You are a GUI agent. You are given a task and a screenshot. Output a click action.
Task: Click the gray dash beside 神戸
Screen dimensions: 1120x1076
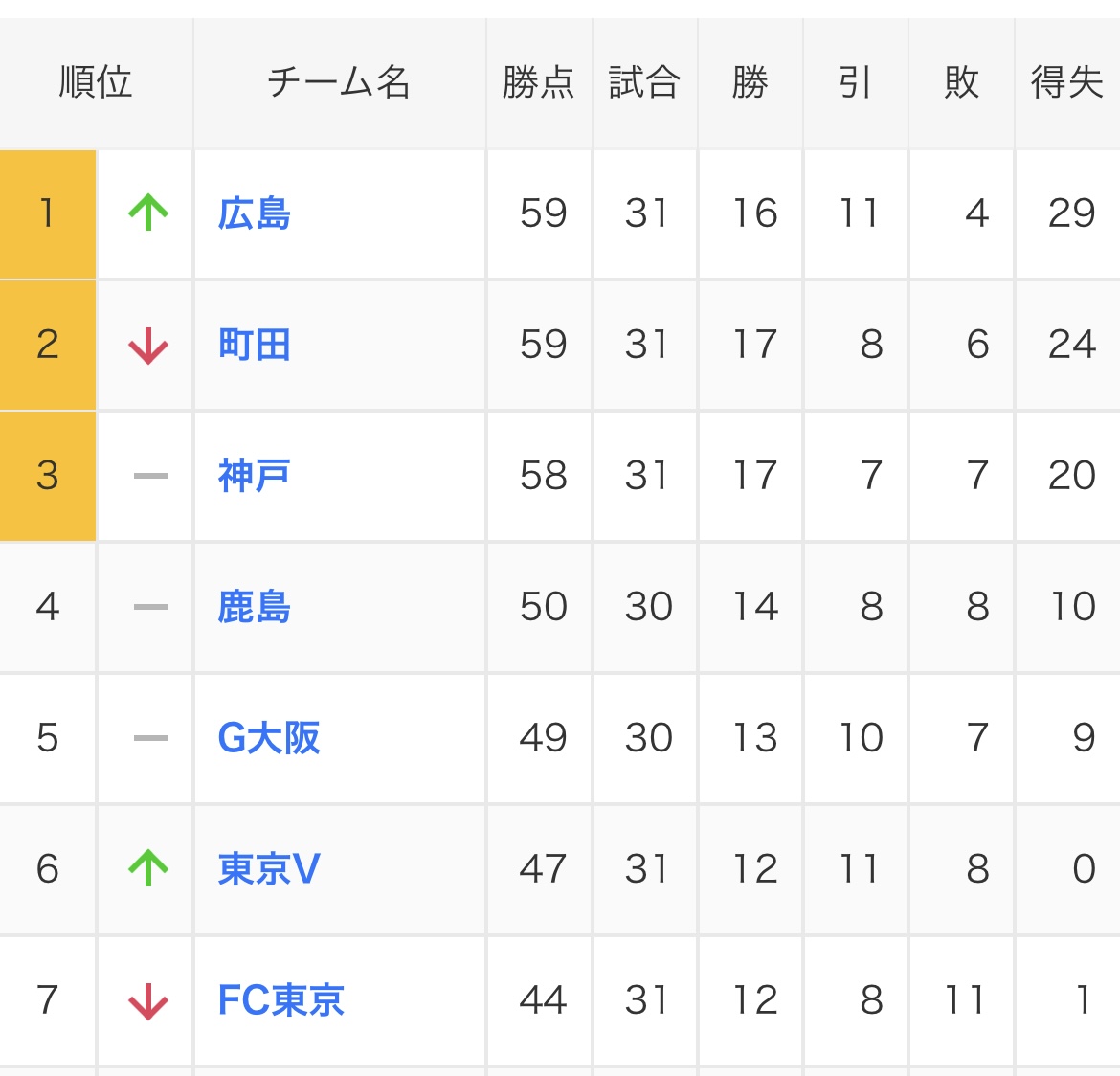coord(150,476)
